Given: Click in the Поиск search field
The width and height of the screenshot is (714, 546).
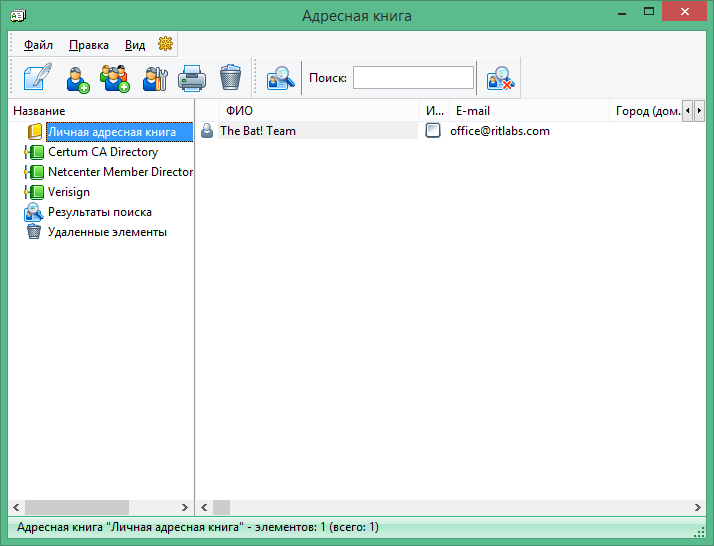Looking at the screenshot, I should [x=413, y=78].
